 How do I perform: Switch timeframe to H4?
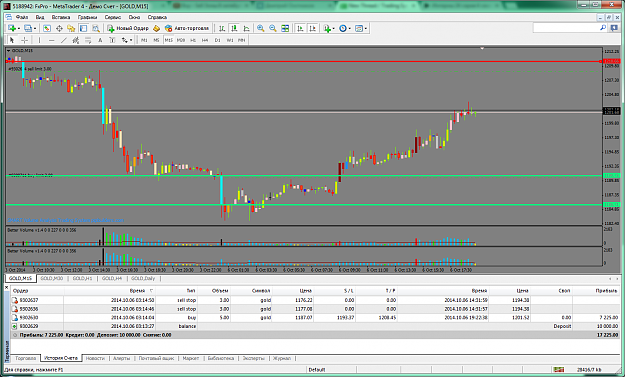205,40
